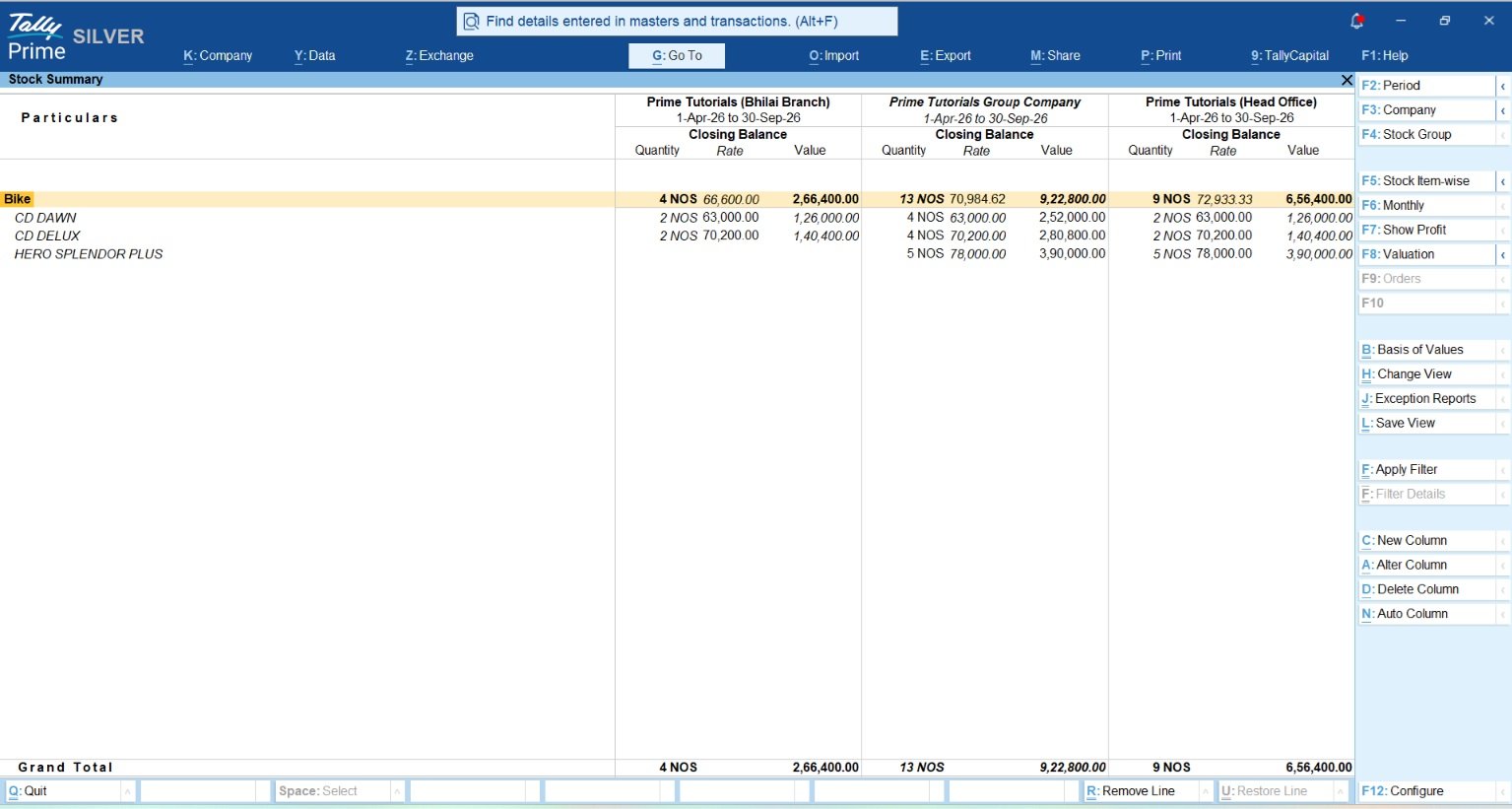This screenshot has width=1512, height=809.
Task: Expand chevron beside F5: Stock Item-wise
Action: click(1503, 181)
